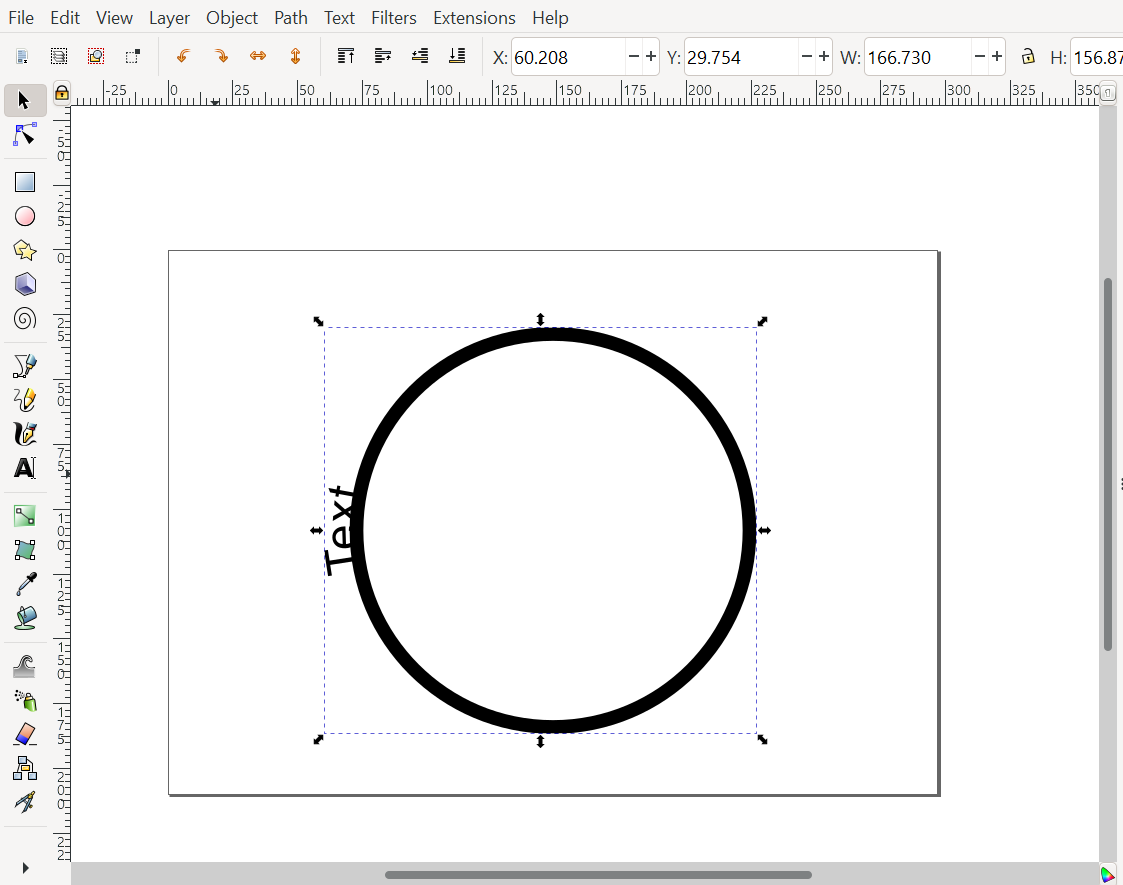Screen dimensions: 1123x885
Task: Select the Spiral tool
Action: (x=24, y=318)
